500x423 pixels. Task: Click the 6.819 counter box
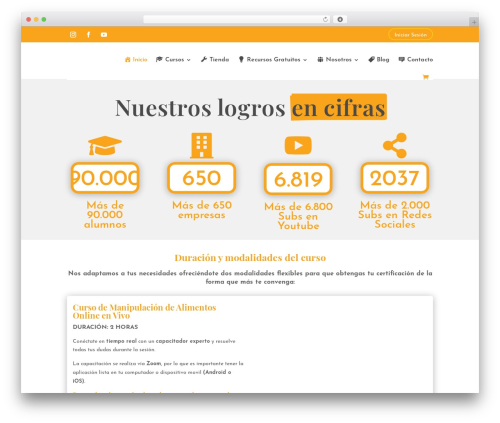click(x=298, y=179)
